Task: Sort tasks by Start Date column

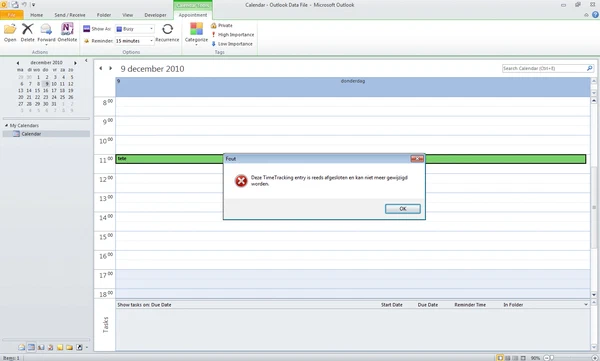Action: point(391,305)
